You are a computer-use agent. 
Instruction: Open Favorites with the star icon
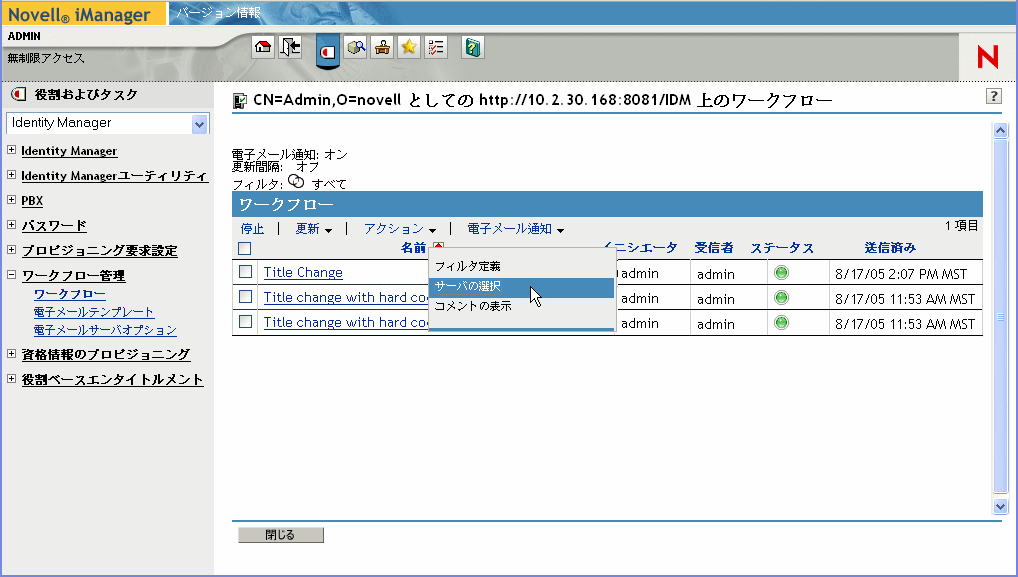tap(409, 47)
